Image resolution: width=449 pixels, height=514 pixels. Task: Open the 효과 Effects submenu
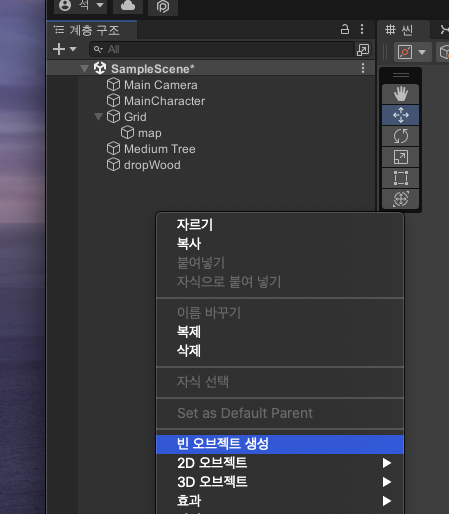click(280, 501)
